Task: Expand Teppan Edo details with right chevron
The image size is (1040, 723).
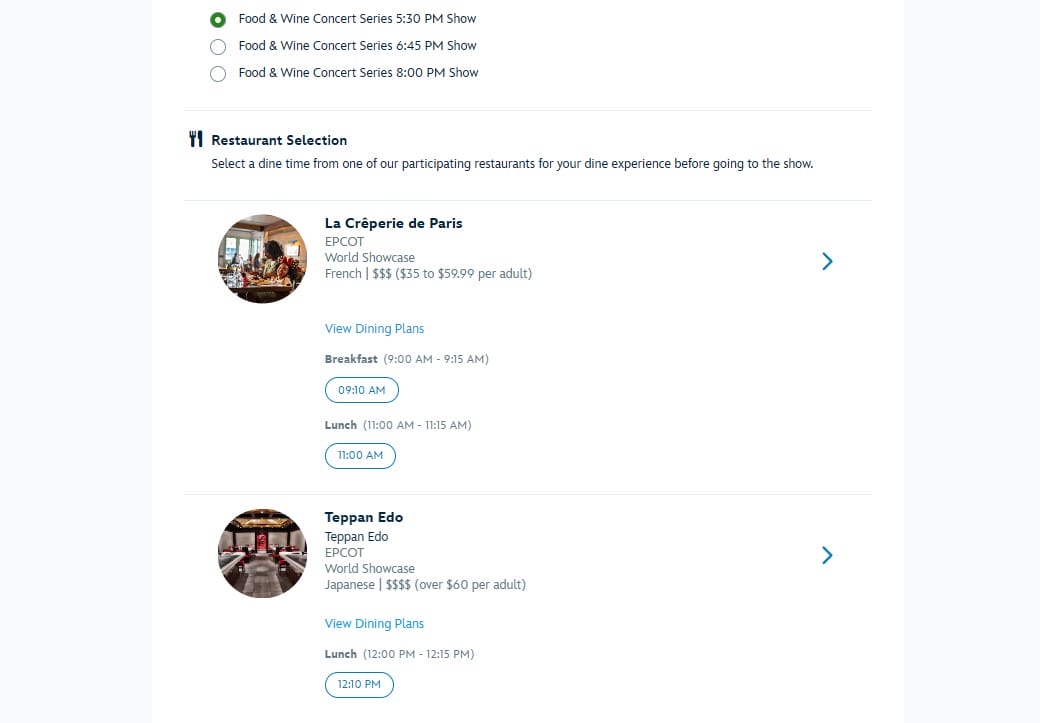Action: click(x=827, y=555)
